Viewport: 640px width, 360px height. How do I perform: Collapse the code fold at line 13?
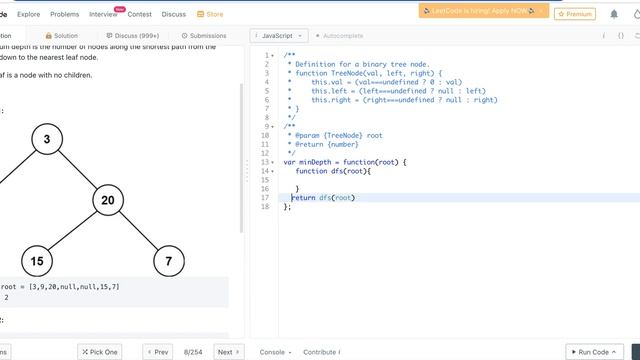(273, 162)
